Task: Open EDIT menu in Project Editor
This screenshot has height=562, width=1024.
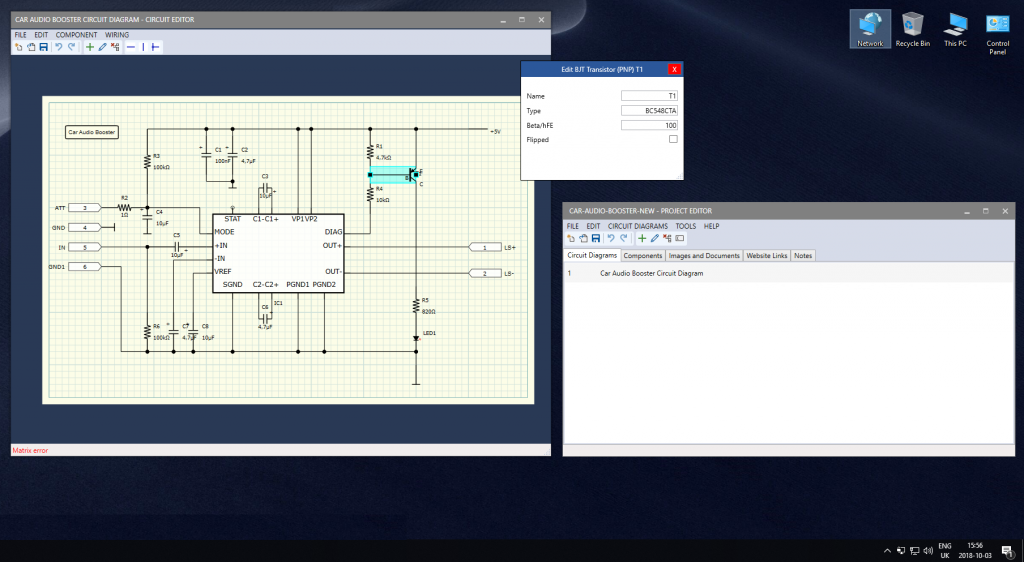Action: tap(593, 226)
